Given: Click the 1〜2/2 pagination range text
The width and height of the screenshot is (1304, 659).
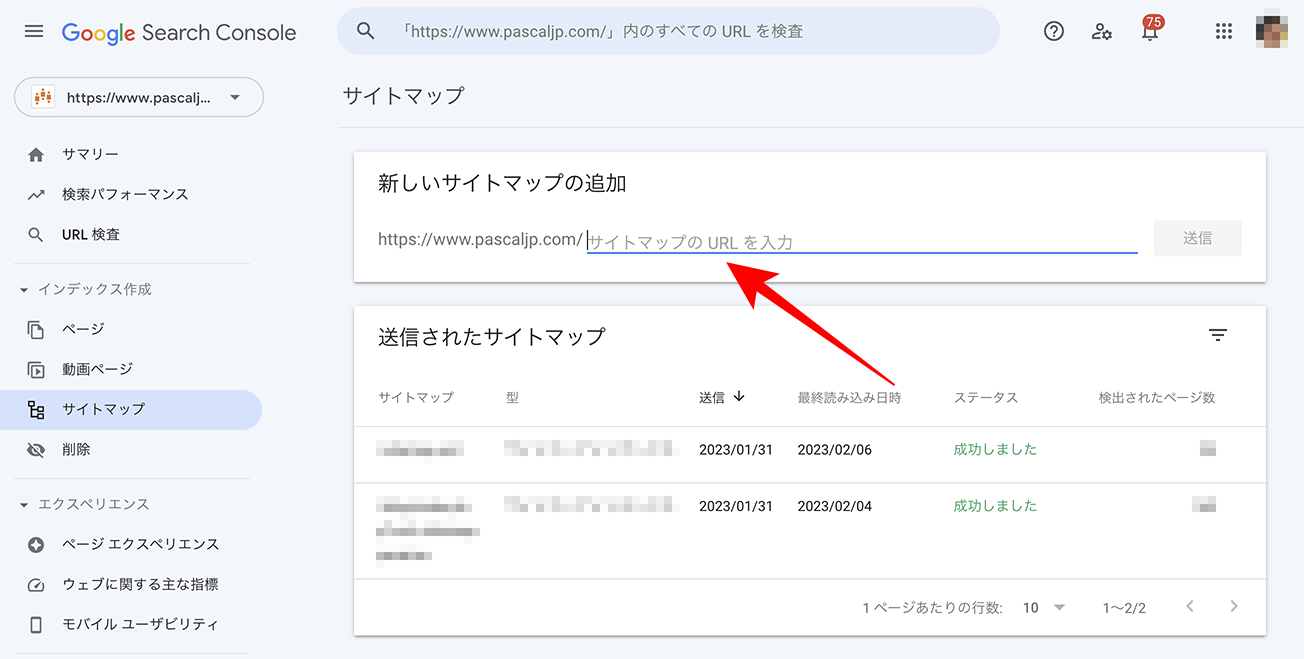Looking at the screenshot, I should coord(1124,607).
